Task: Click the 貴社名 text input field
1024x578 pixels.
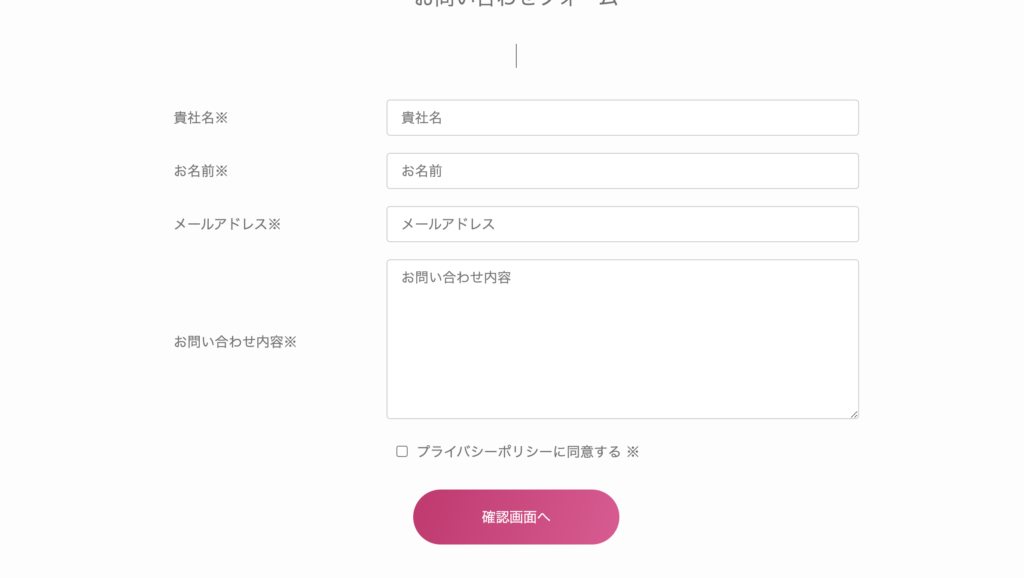Action: (622, 118)
